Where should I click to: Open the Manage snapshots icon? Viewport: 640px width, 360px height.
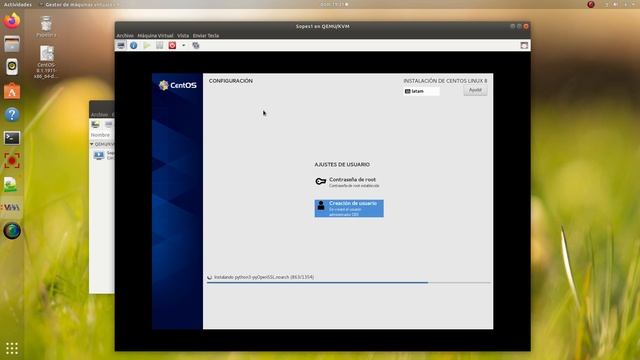click(x=196, y=45)
